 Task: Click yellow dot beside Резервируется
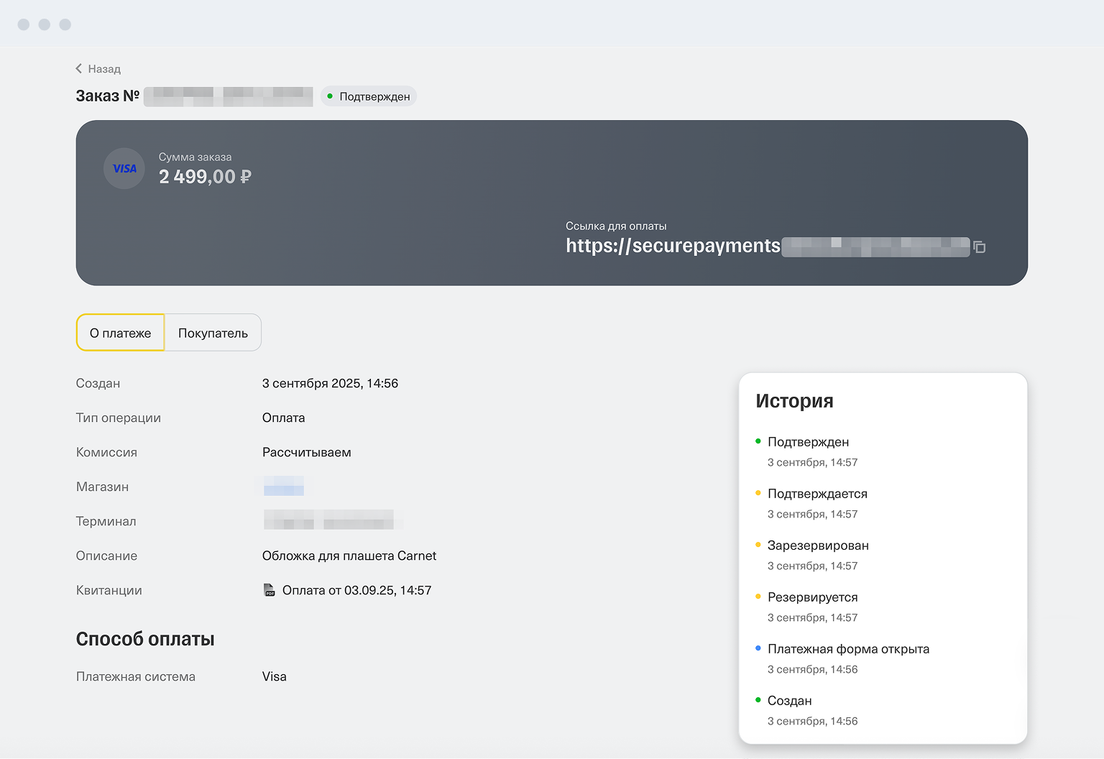[x=758, y=597]
